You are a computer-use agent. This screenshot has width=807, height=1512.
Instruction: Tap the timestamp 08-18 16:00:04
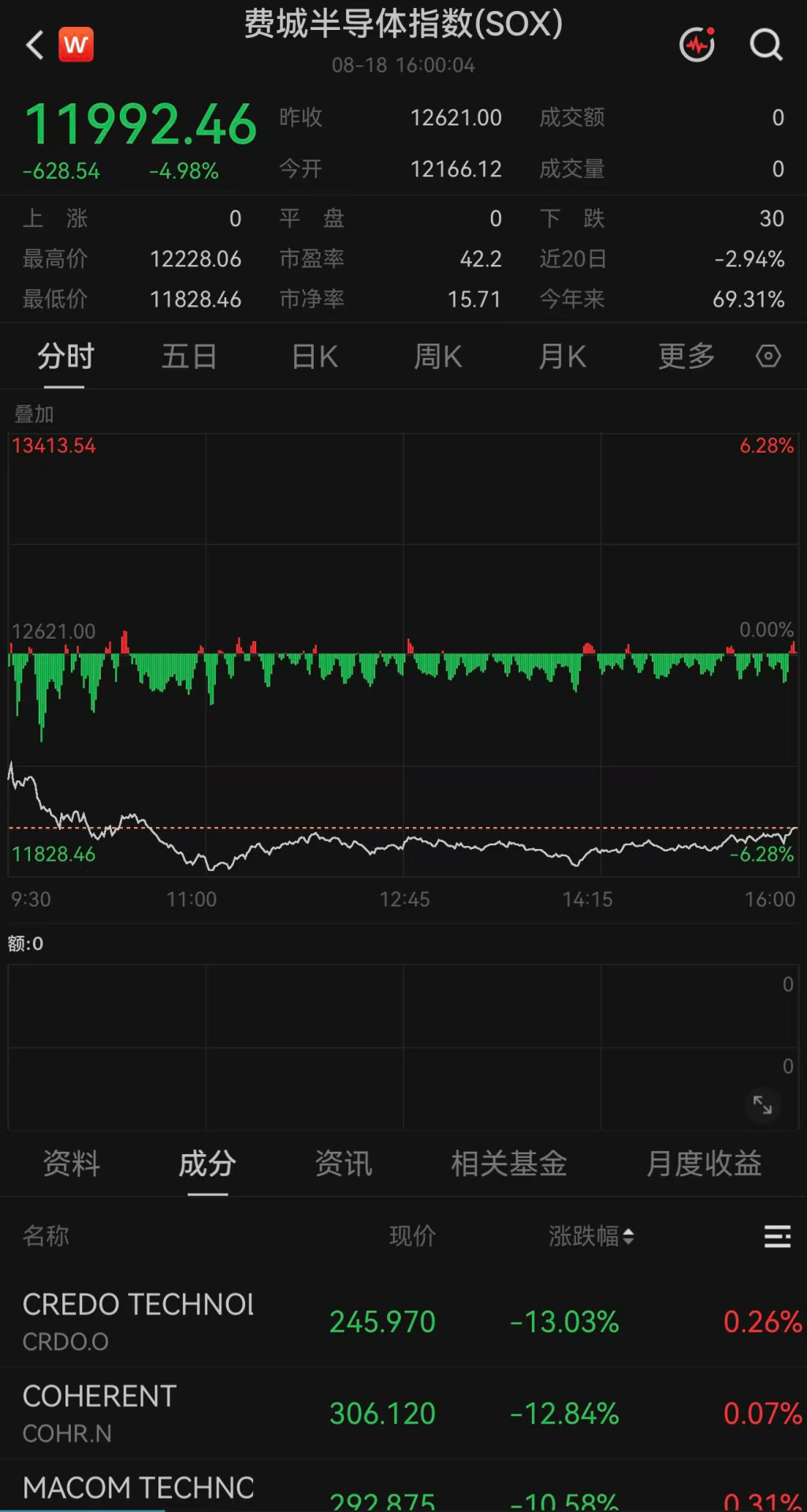(403, 65)
